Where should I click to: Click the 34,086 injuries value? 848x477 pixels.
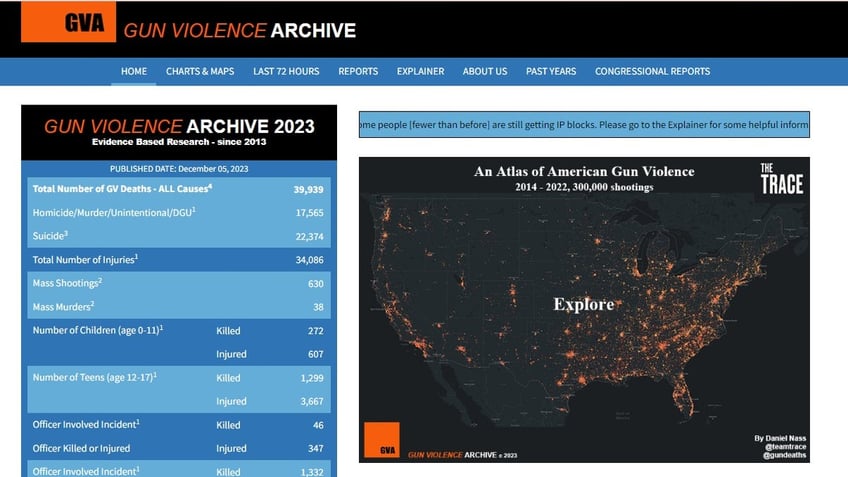[309, 260]
